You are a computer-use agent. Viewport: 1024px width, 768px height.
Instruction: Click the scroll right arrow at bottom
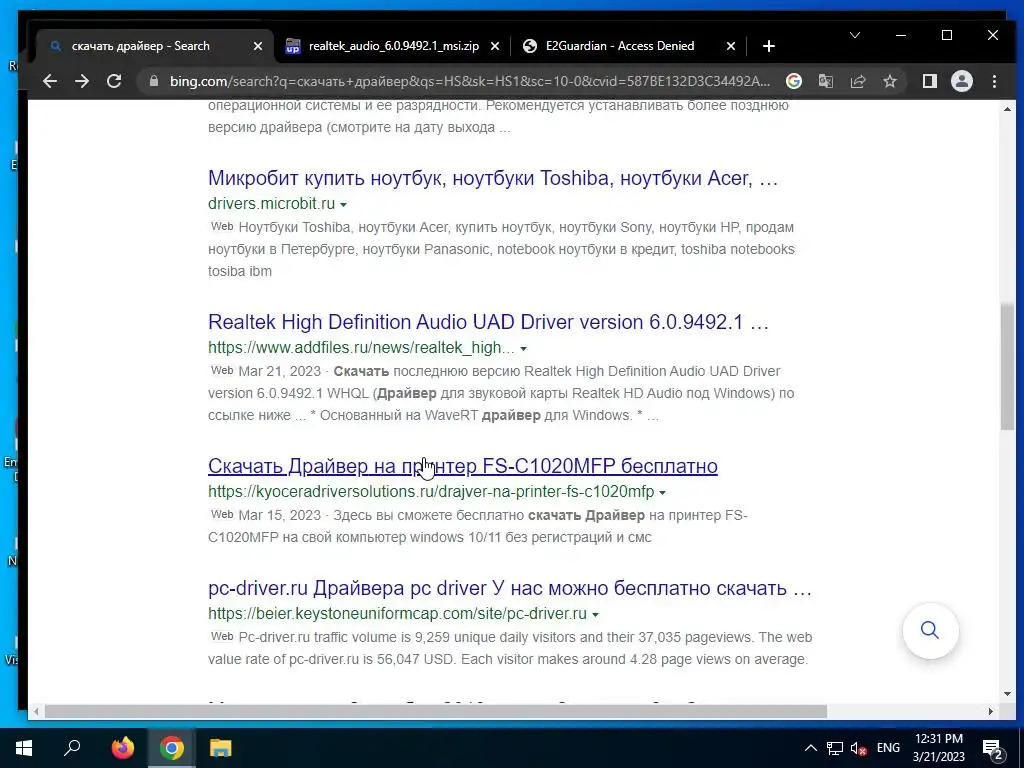click(x=991, y=711)
